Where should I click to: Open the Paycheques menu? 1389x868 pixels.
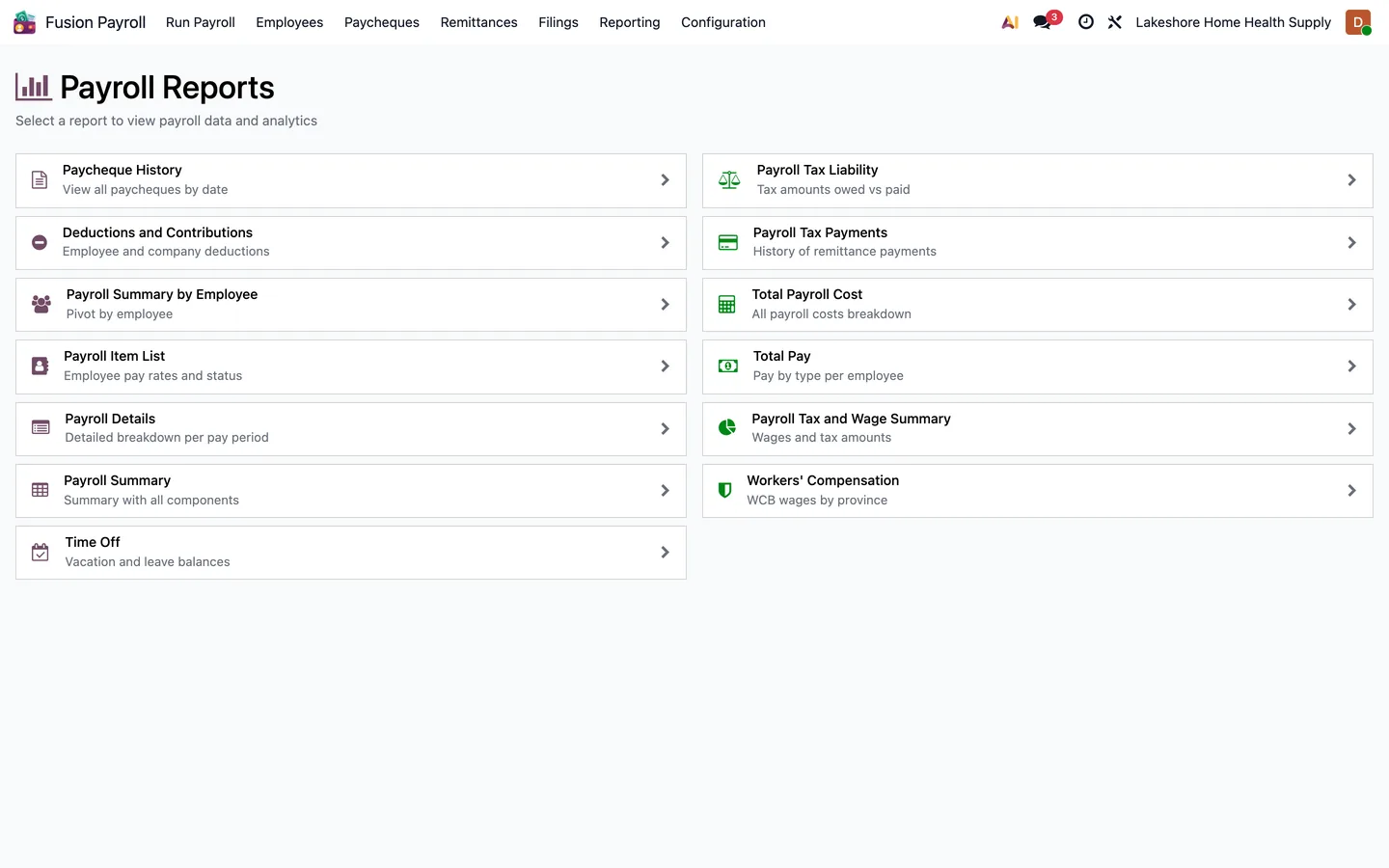tap(382, 22)
